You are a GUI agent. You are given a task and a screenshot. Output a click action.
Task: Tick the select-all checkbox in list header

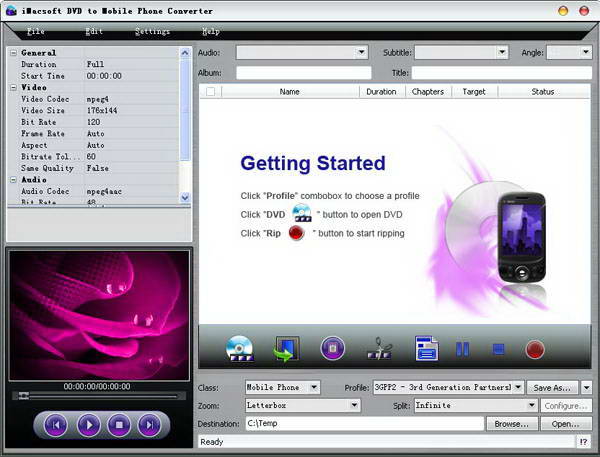[210, 92]
